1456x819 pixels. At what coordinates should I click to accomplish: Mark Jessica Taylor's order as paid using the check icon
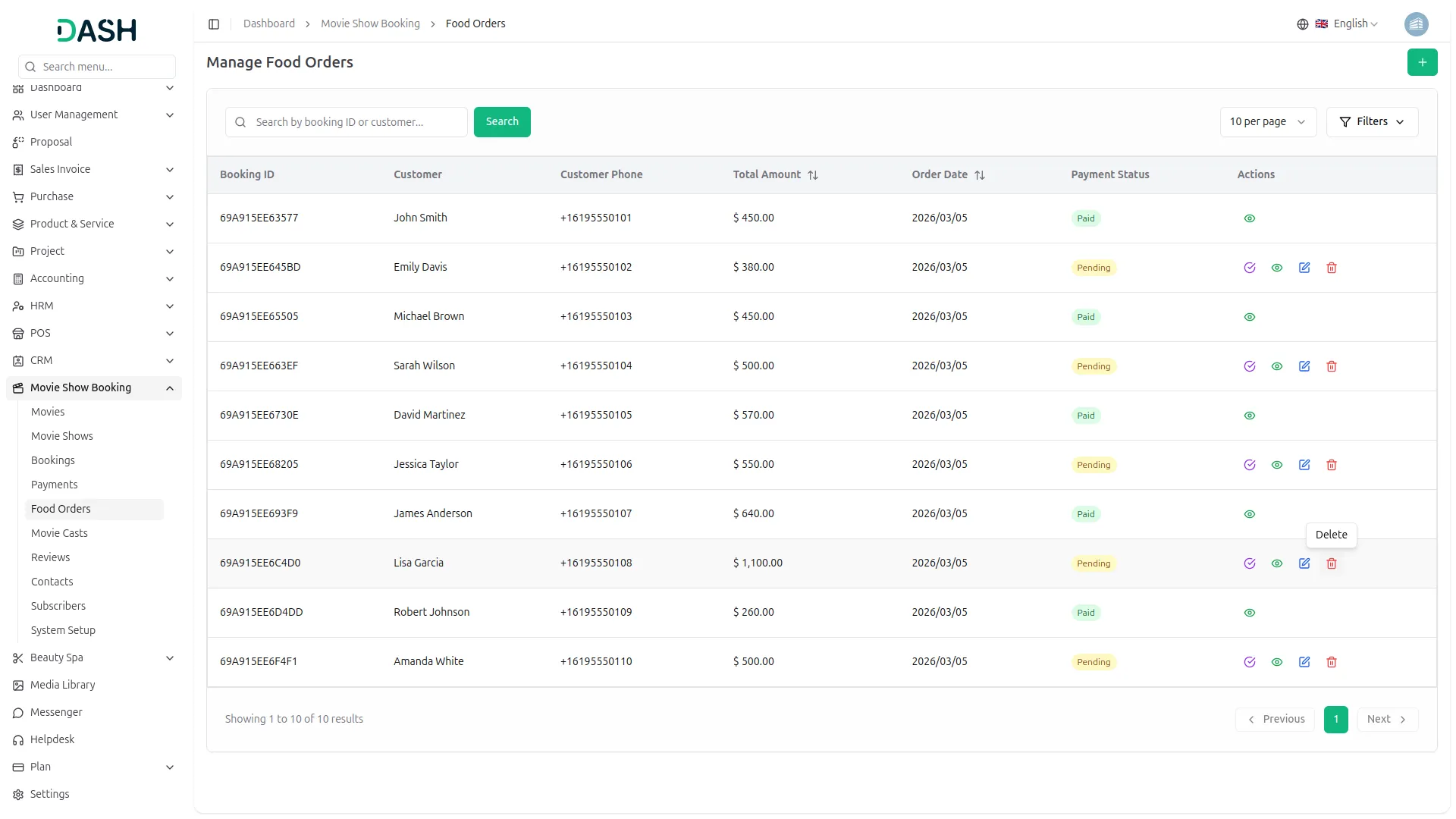pos(1250,465)
